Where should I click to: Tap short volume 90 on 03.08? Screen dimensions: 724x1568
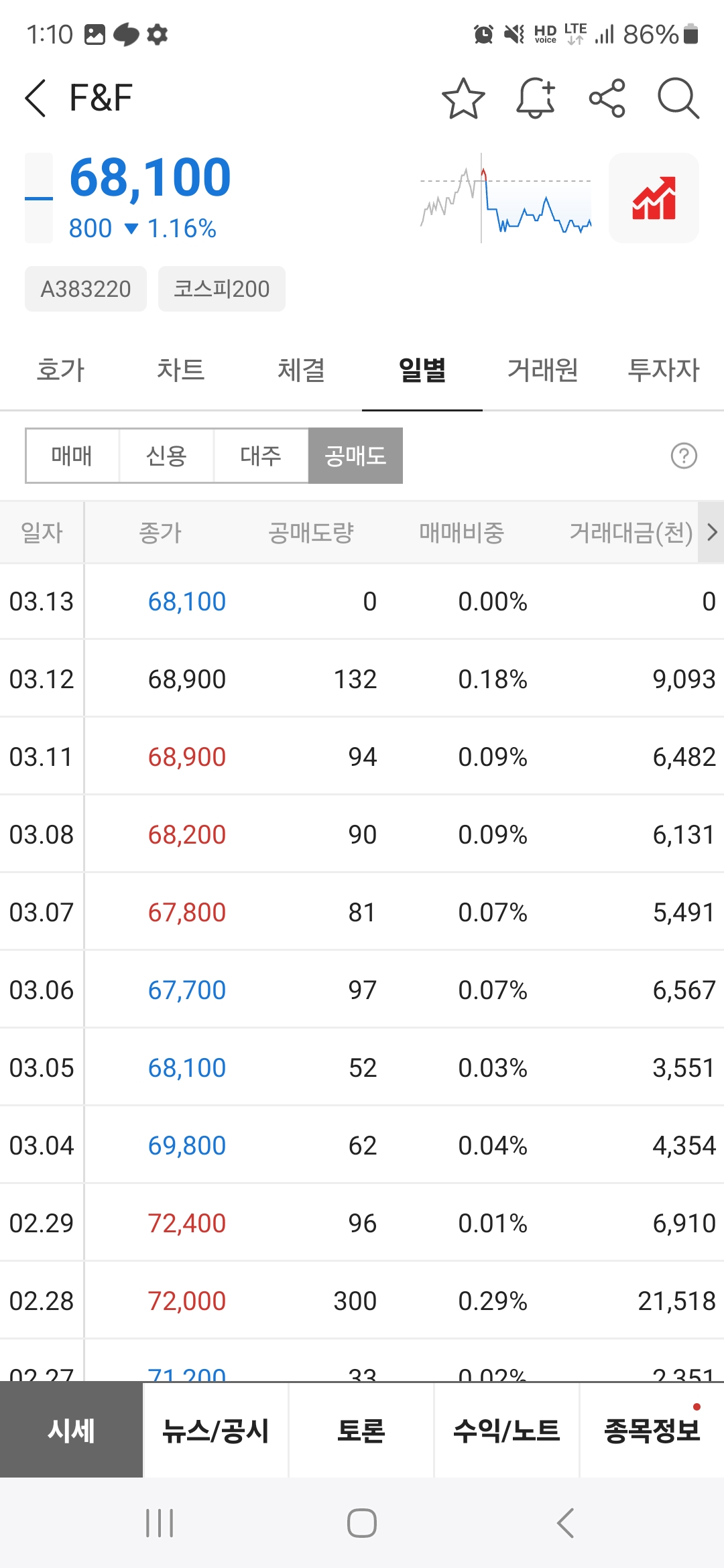[x=363, y=834]
